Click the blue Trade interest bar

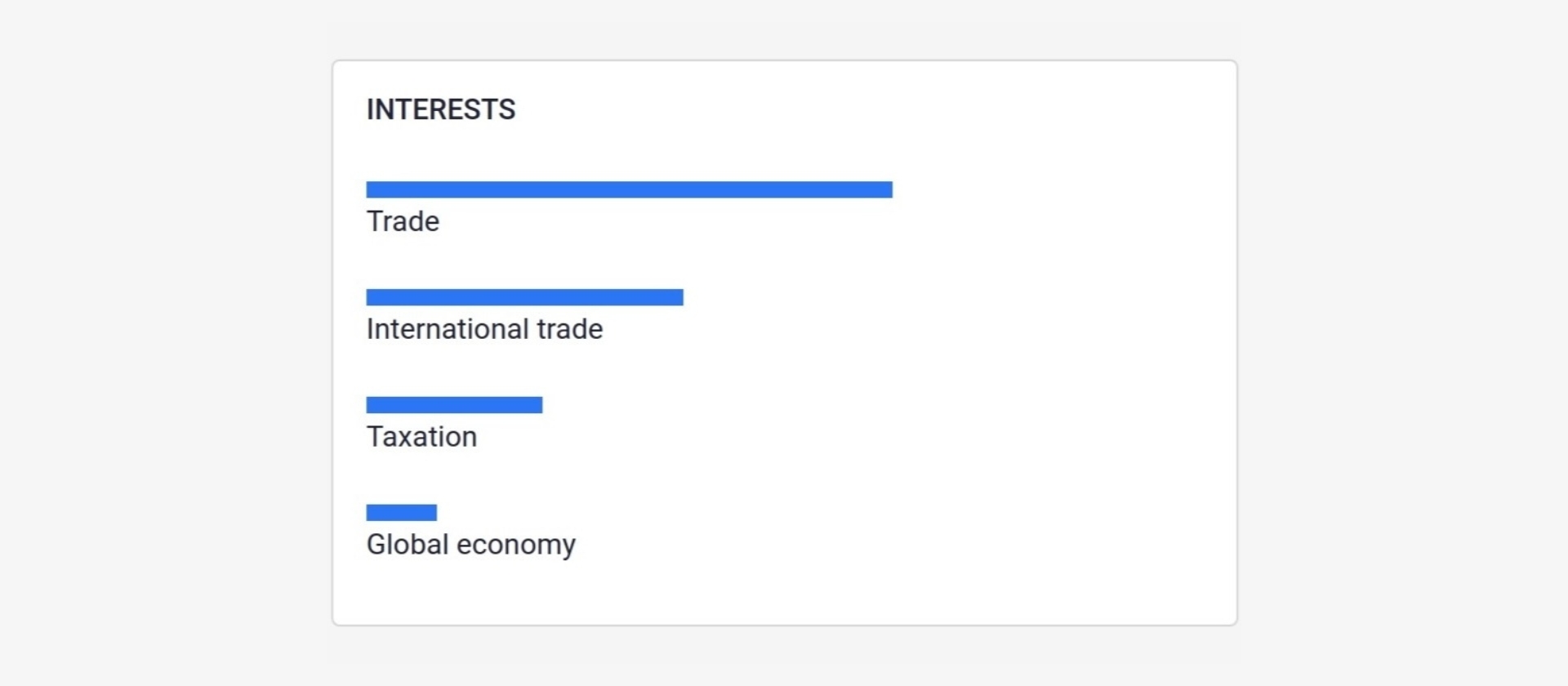tap(629, 189)
